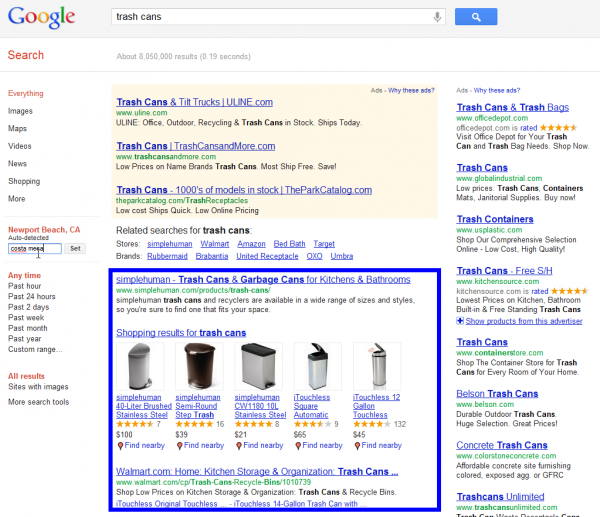The height and width of the screenshot is (517, 600).
Task: Click the location input field with costa mesa
Action: (35, 249)
